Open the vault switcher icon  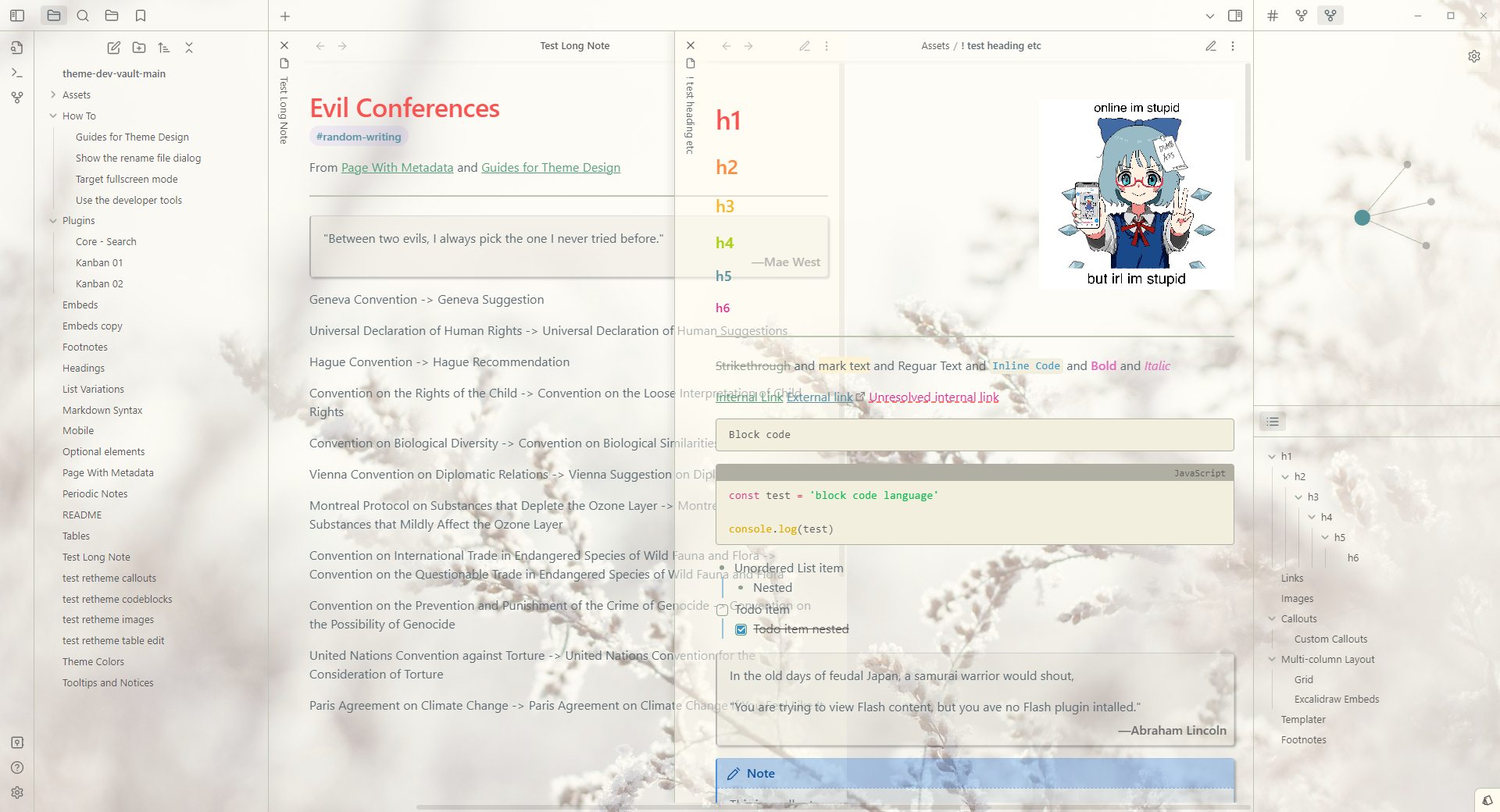[17, 743]
